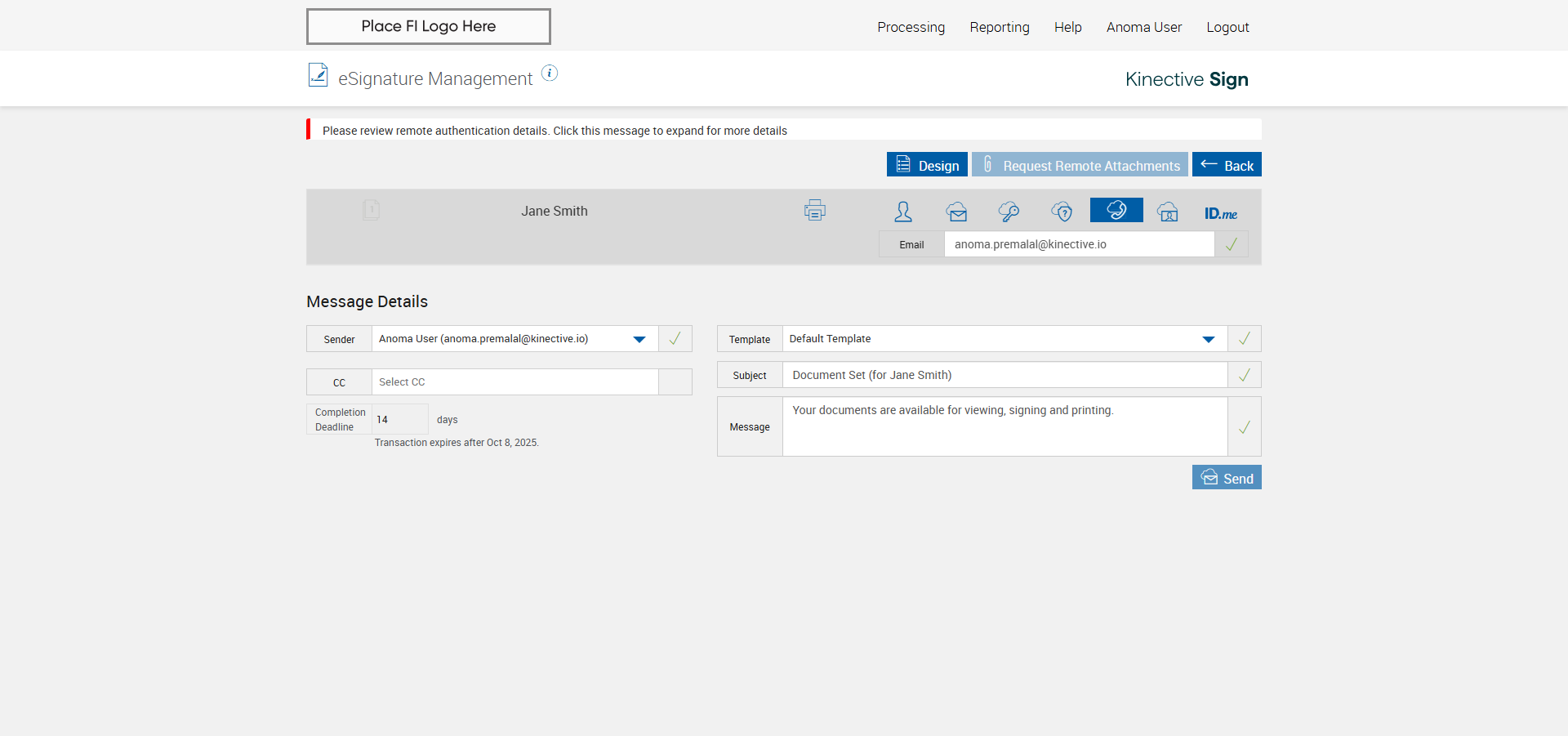Choose the cloud photo ID verification icon

click(x=1168, y=212)
